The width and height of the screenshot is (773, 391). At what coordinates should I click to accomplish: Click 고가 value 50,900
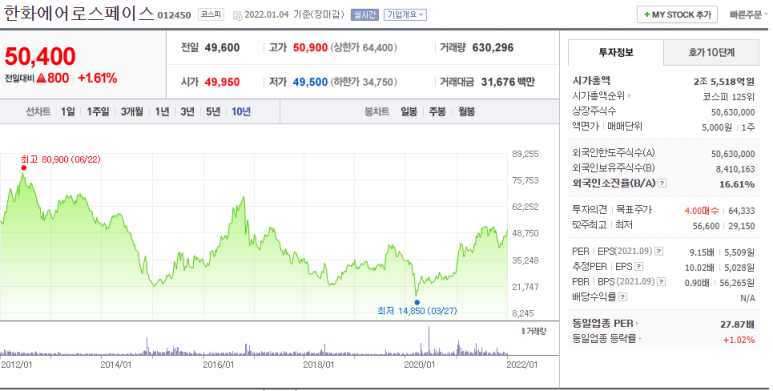[311, 48]
